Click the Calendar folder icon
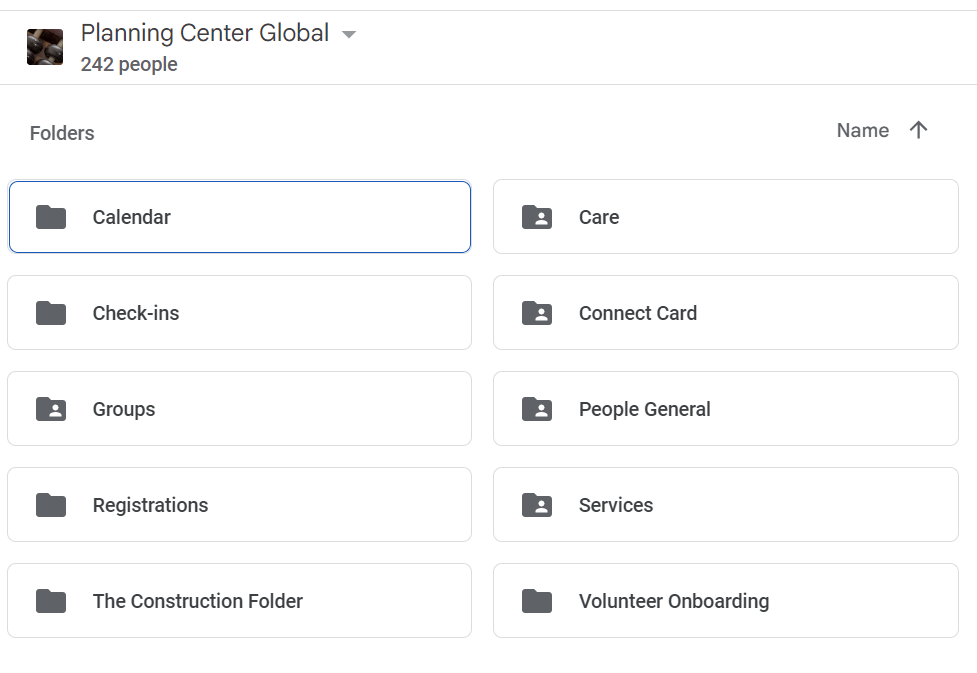The height and width of the screenshot is (673, 977). pos(51,217)
